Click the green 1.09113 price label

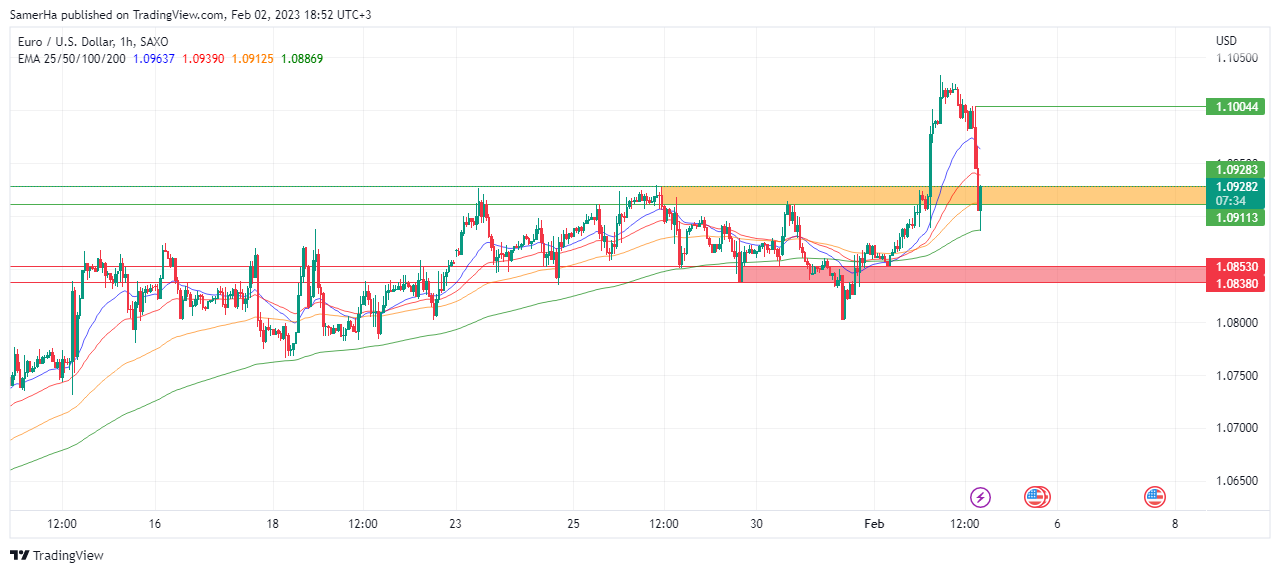[x=1236, y=217]
